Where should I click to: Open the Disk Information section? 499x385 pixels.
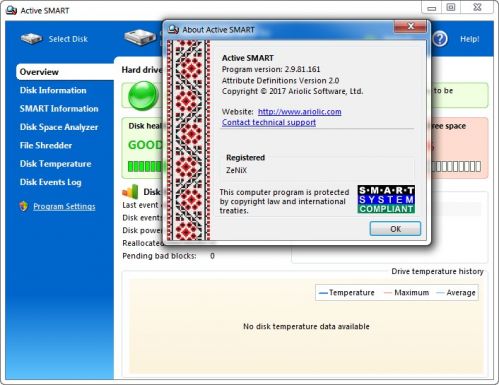pyautogui.click(x=53, y=90)
